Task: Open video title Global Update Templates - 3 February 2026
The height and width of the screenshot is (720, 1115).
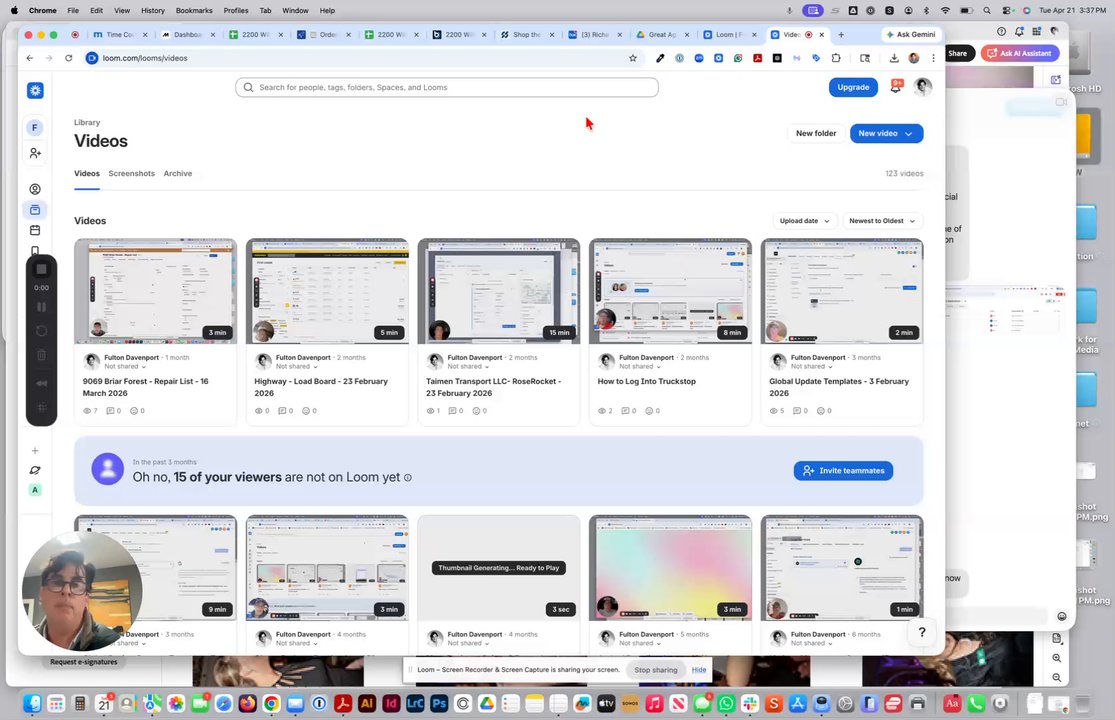Action: click(838, 387)
